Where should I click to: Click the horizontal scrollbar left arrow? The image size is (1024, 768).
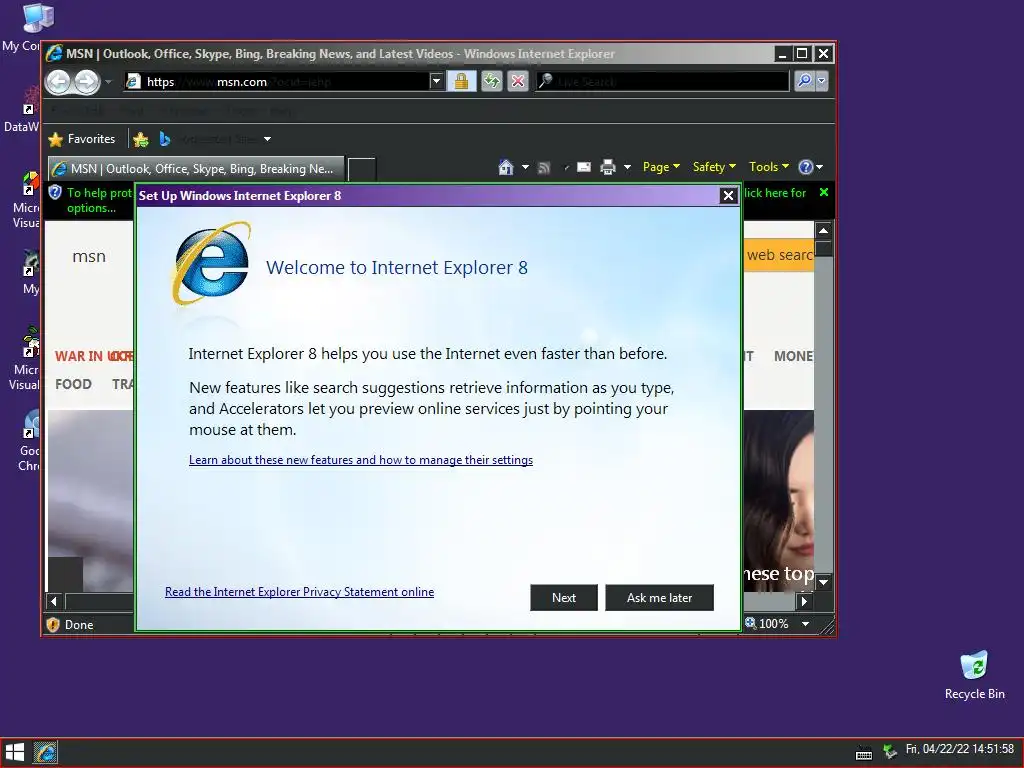[x=54, y=601]
